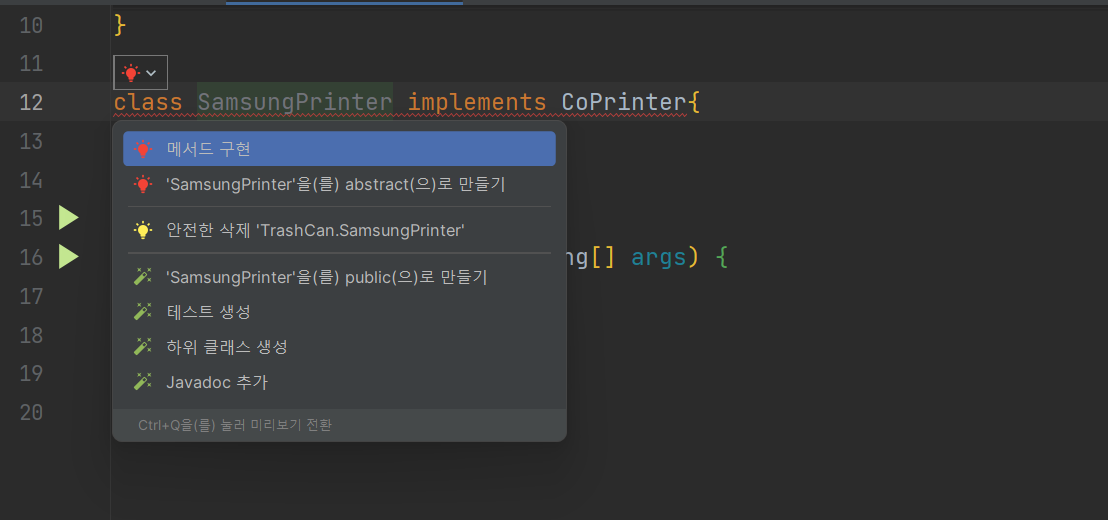Screen dimensions: 1108x520
Task: Click the CoPrinter interface name on line 12
Action: click(624, 102)
